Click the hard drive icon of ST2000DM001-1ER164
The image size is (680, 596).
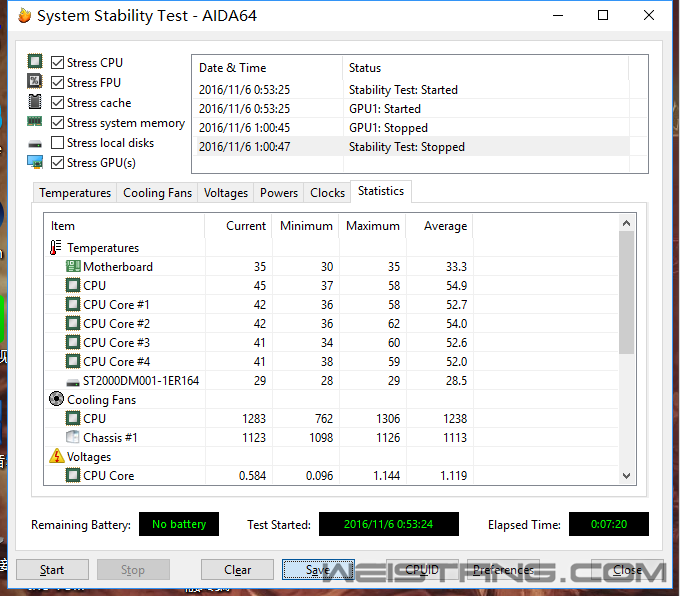[x=73, y=382]
